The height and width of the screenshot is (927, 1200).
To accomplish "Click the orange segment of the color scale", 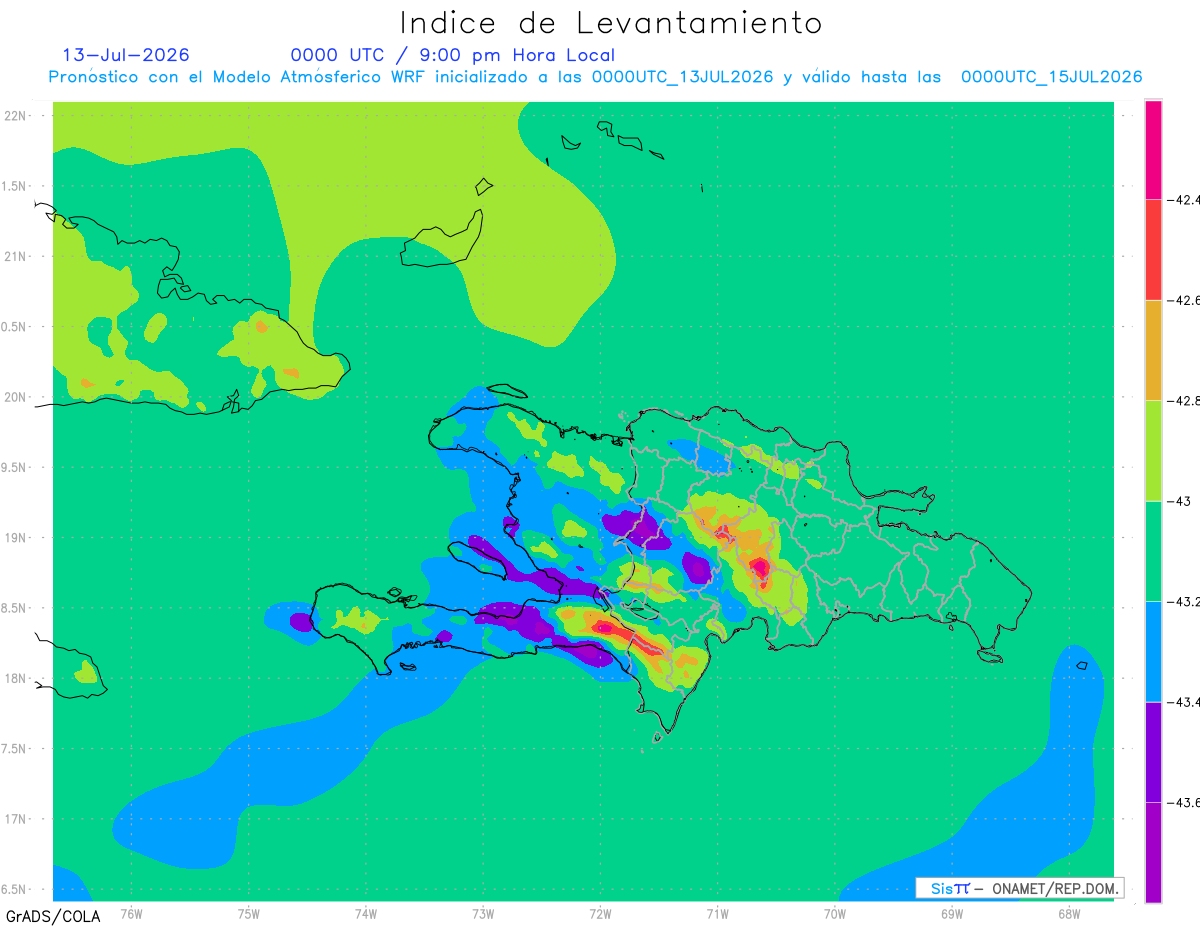I will (1153, 351).
